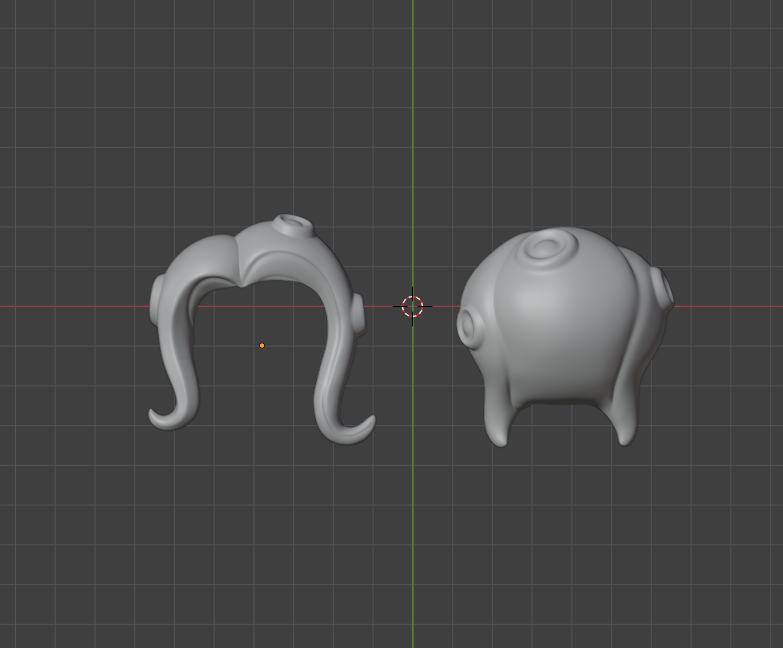Click the red-white 3D cursor at center

[x=413, y=306]
